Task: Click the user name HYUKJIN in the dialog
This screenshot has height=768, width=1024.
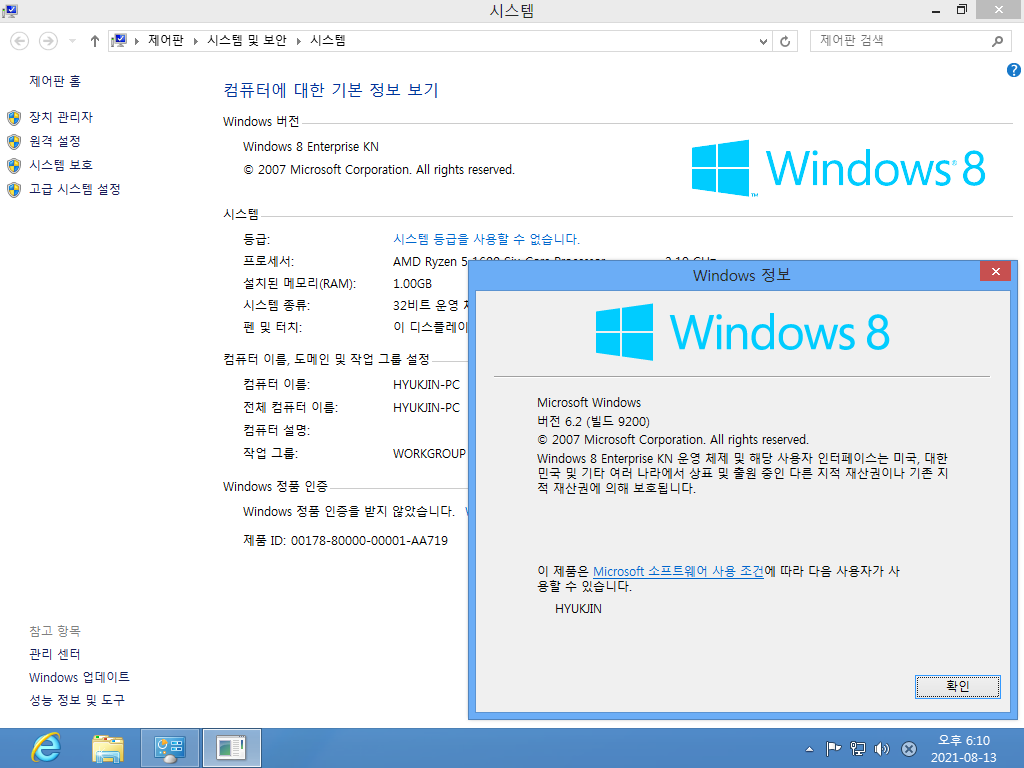Action: coord(578,609)
